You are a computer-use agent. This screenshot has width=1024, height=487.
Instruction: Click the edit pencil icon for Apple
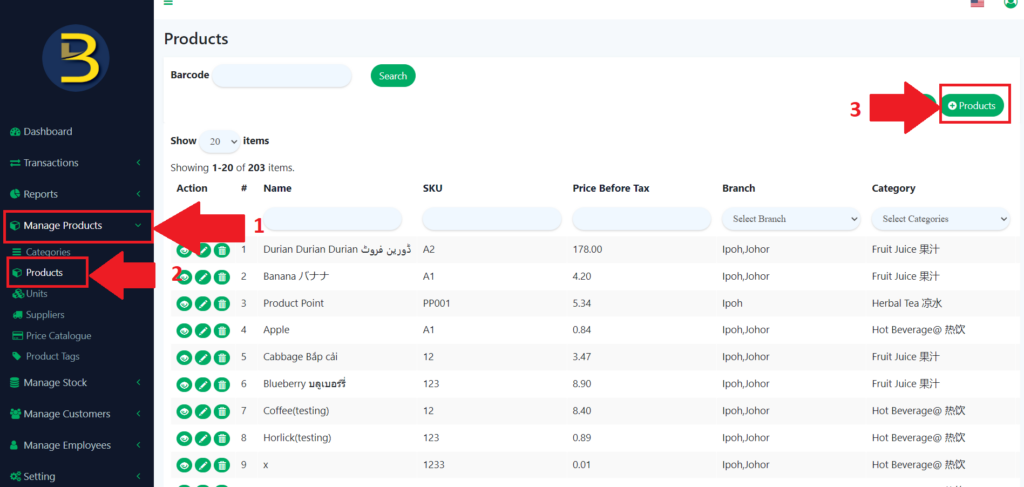tap(203, 331)
